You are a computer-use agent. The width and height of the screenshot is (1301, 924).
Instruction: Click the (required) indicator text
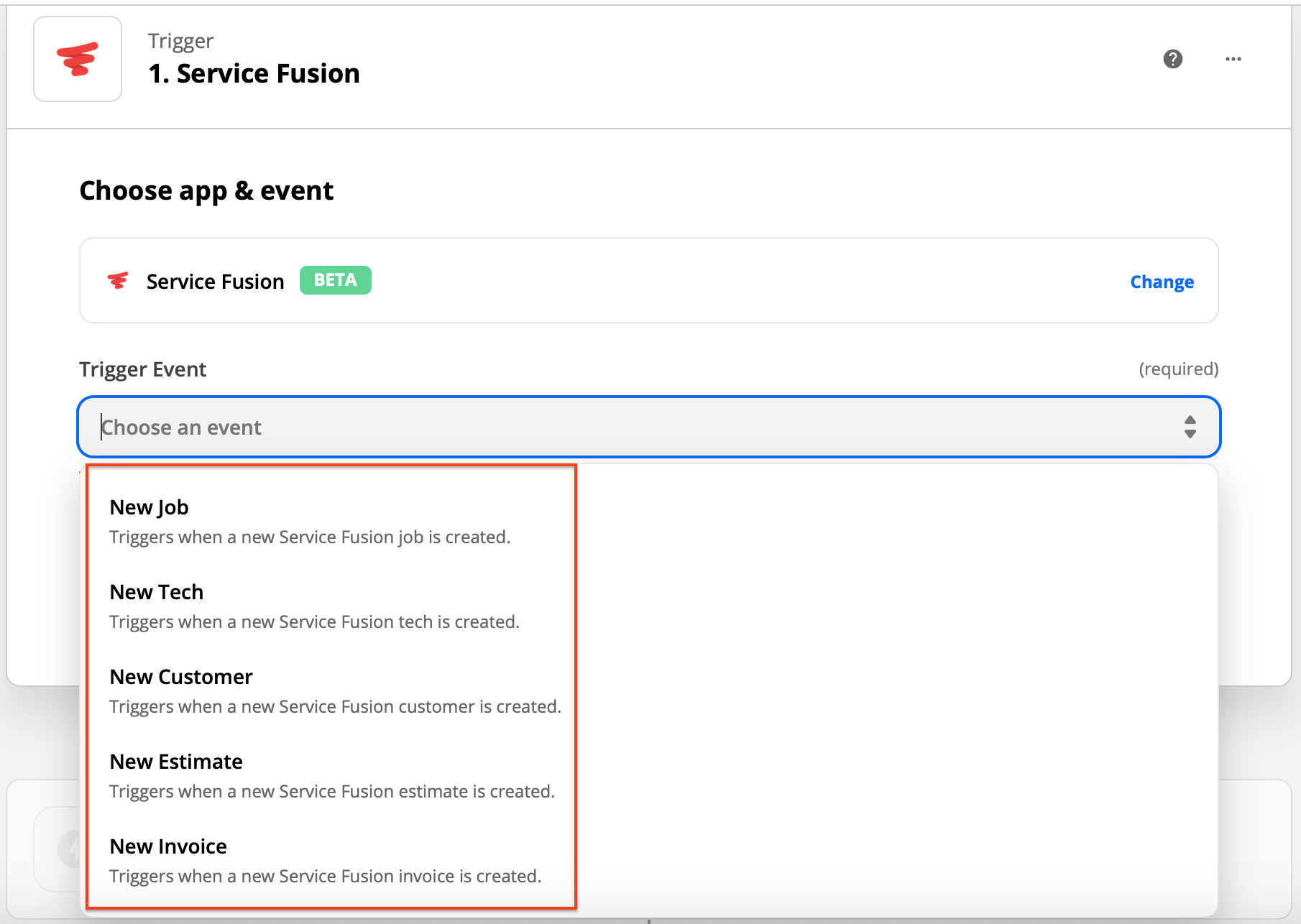1179,369
